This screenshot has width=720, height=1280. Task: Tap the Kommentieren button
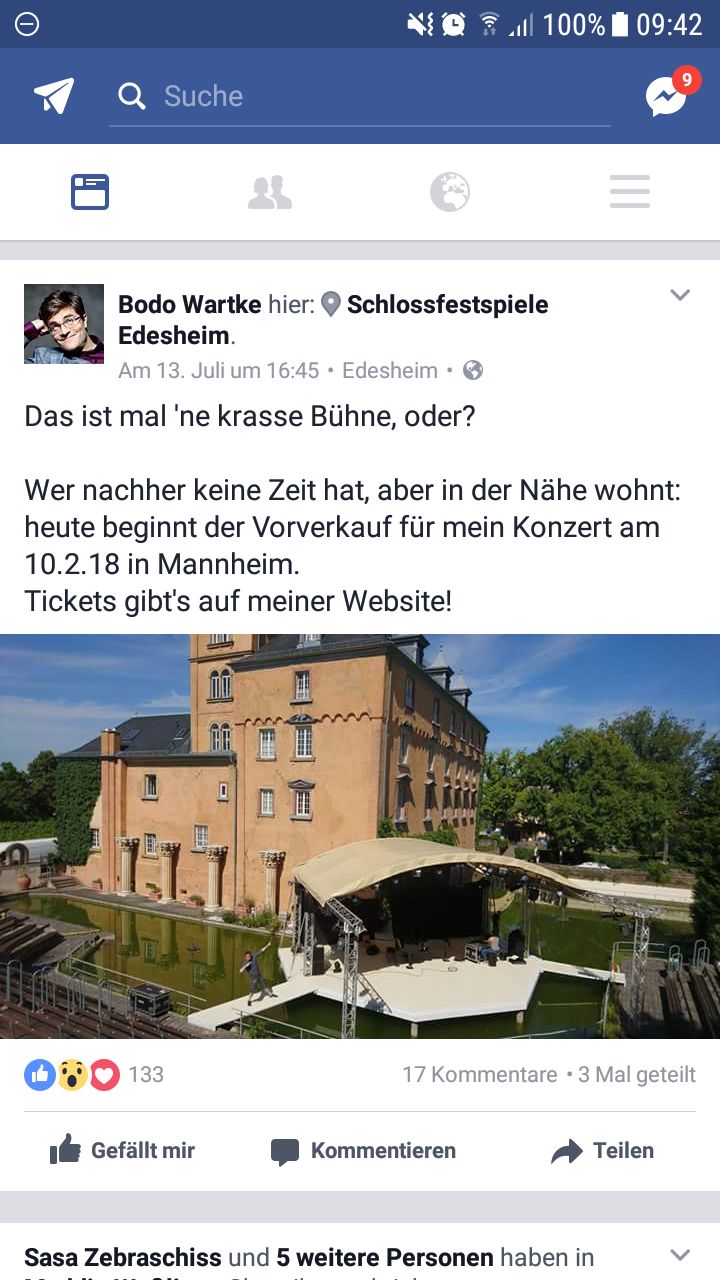(x=363, y=1151)
